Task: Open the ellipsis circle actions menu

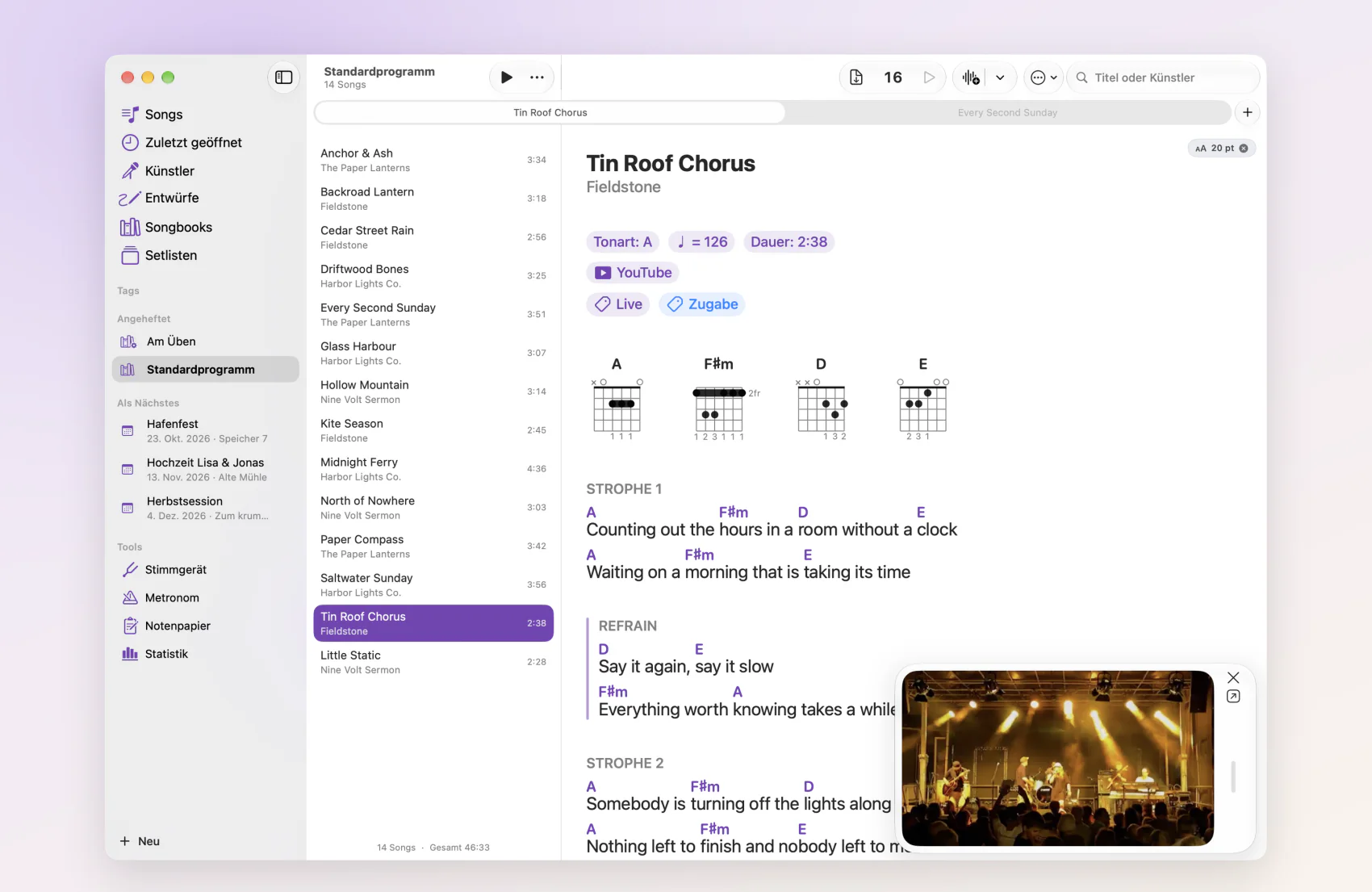Action: (1044, 77)
